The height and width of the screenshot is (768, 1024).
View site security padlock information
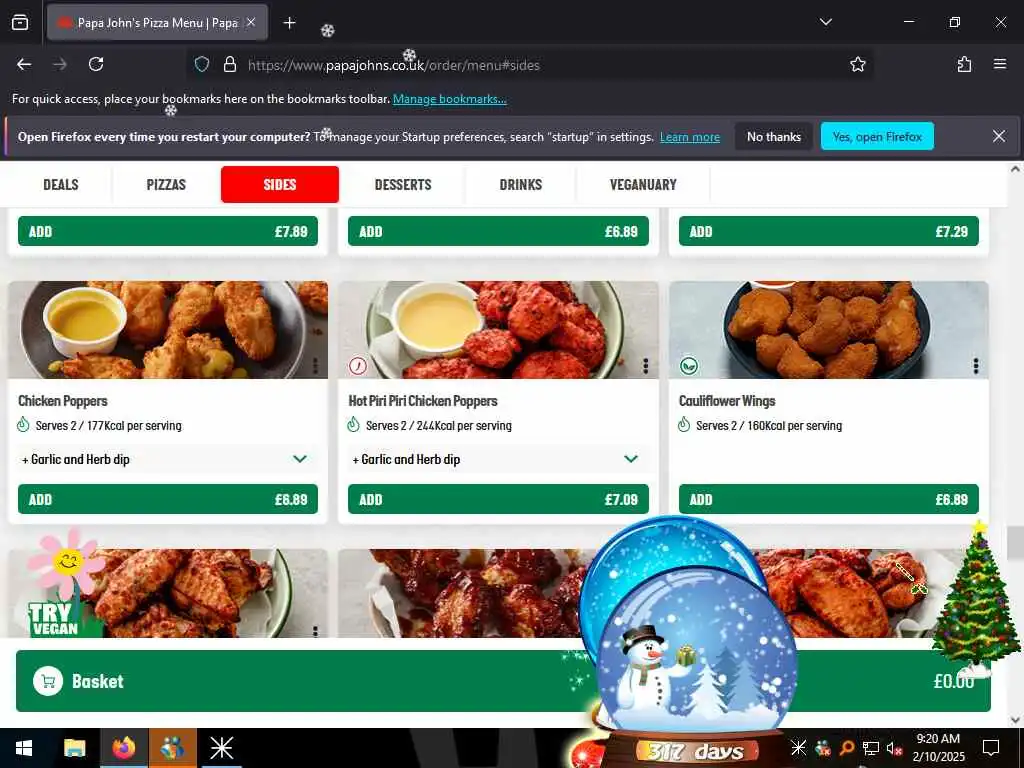[x=229, y=64]
